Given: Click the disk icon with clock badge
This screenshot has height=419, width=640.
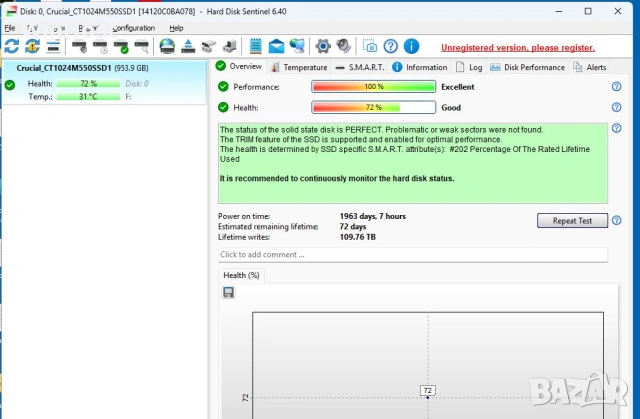Looking at the screenshot, I should pos(100,47).
